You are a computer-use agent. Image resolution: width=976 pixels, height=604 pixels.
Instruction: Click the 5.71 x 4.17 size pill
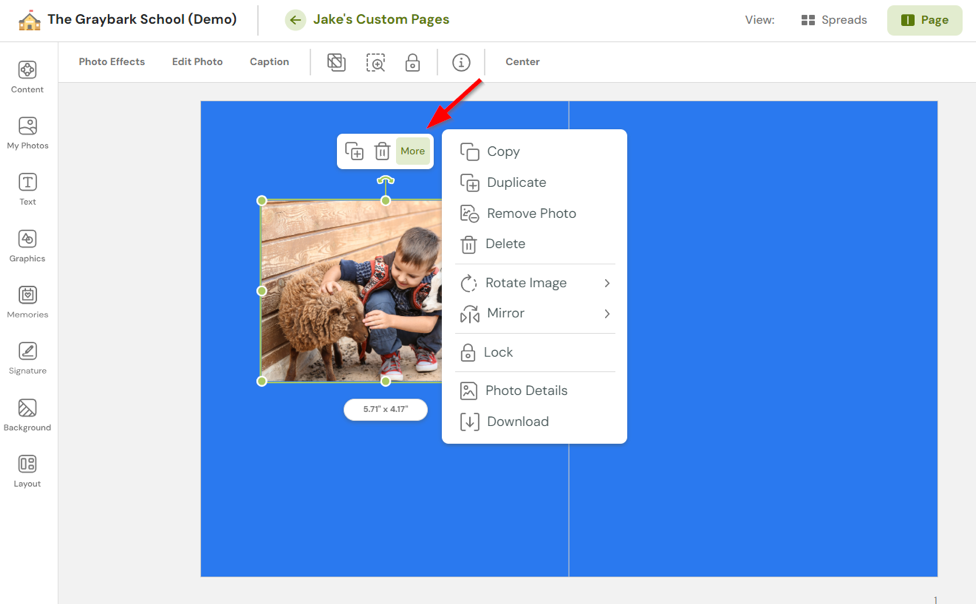click(x=385, y=410)
